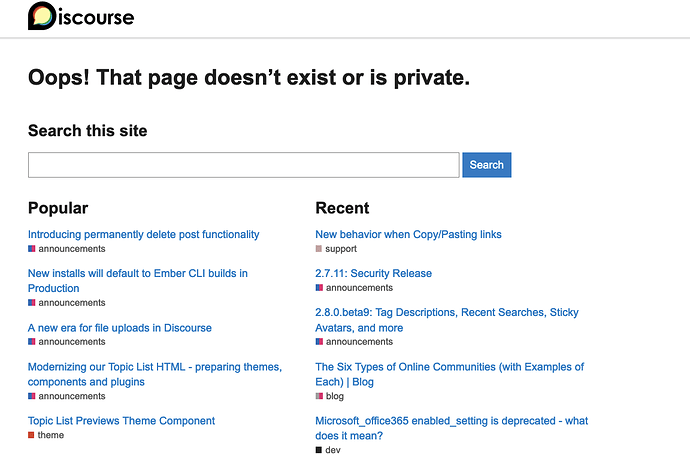
Task: Open New behavior when Copy/Pasting links topic
Action: [408, 235]
